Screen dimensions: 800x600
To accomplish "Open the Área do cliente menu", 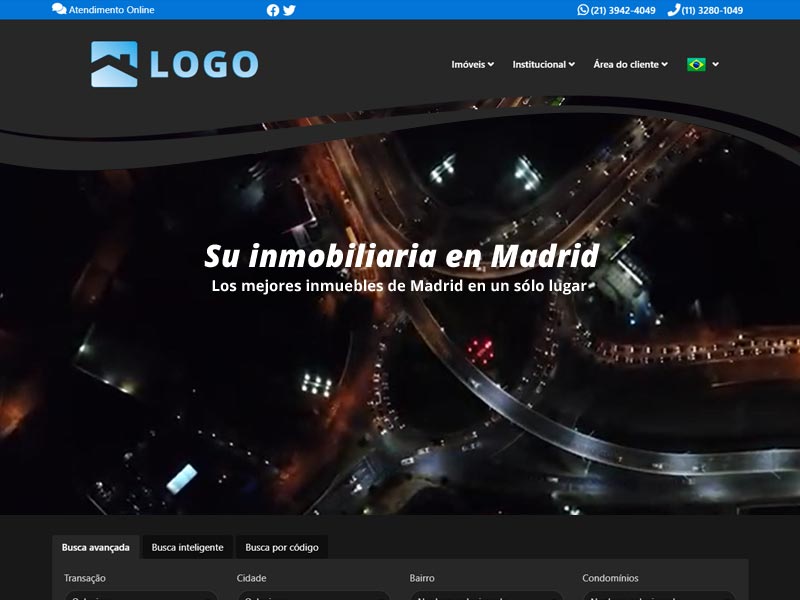I will (x=631, y=64).
